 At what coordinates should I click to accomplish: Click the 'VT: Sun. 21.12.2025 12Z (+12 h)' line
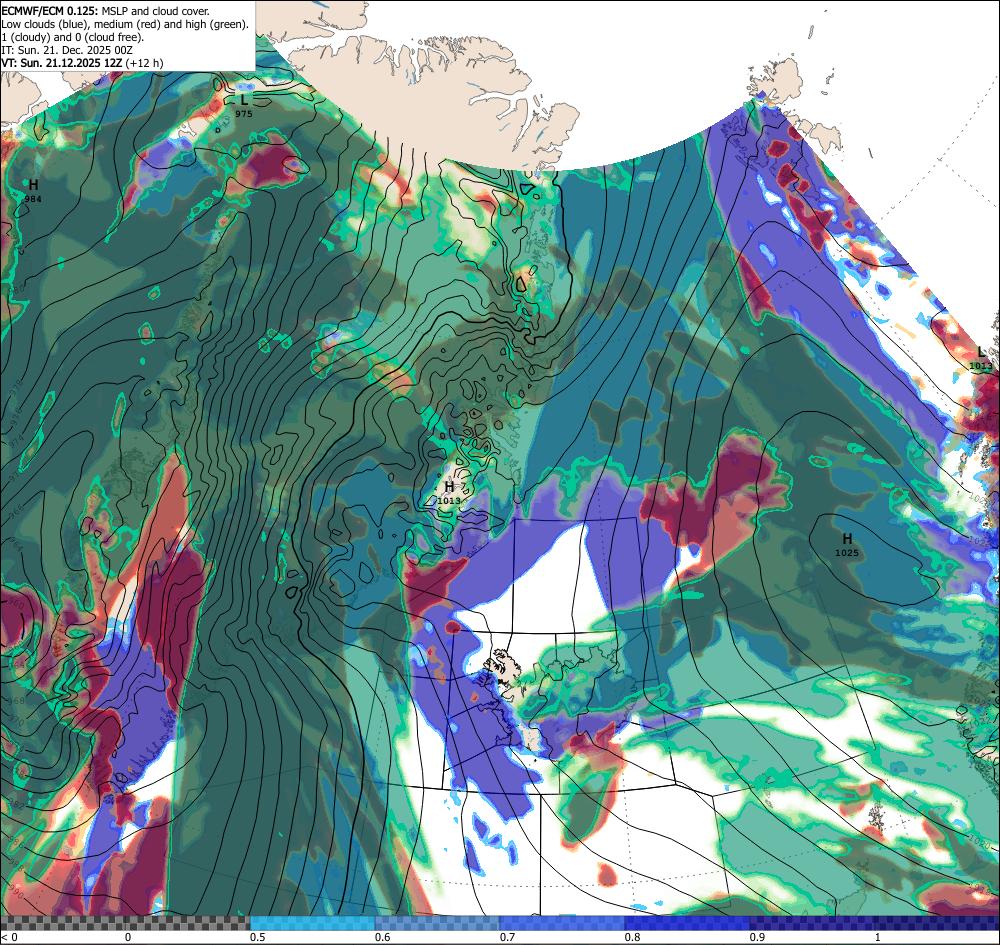pos(82,63)
